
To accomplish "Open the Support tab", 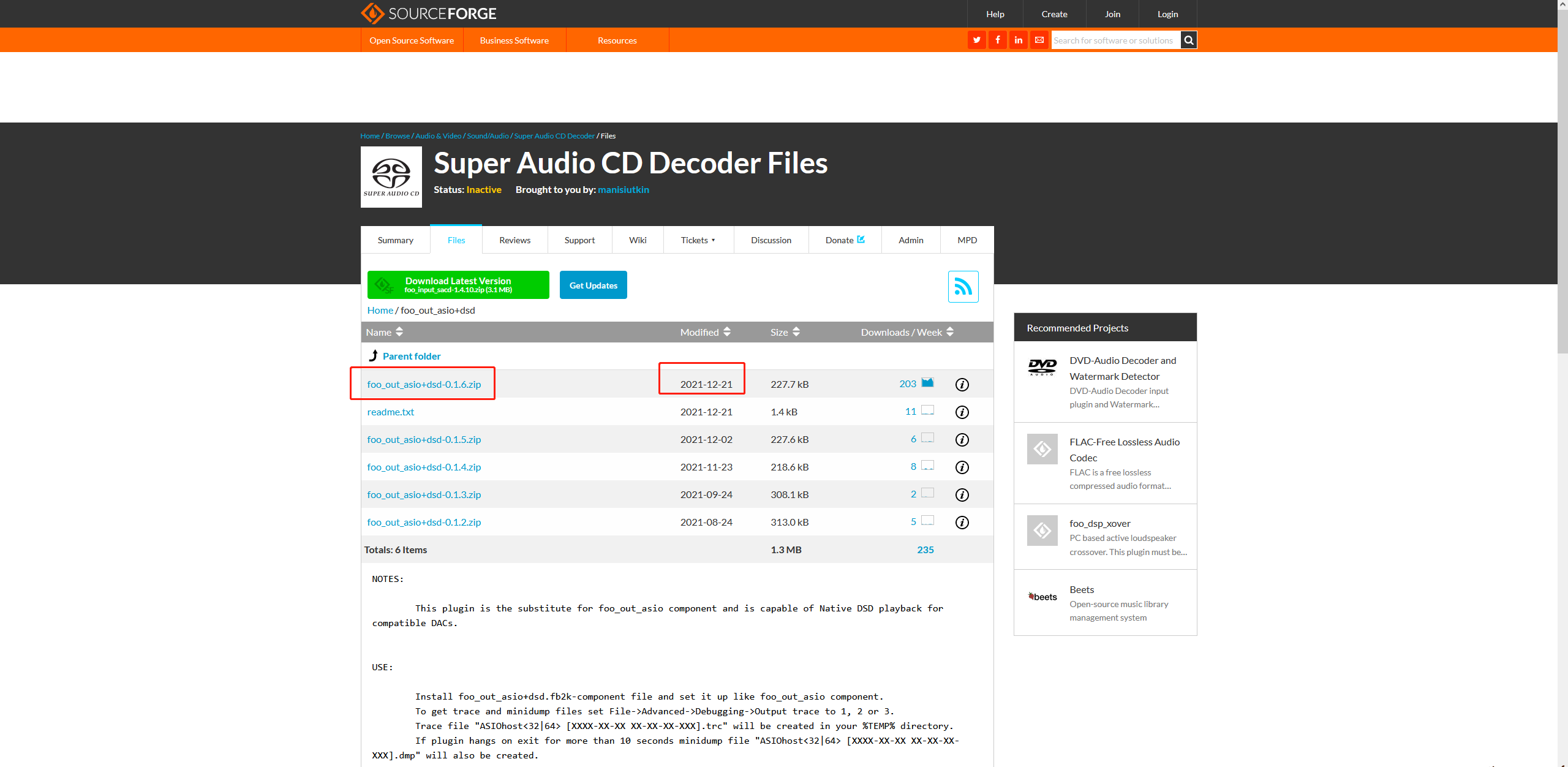I will [580, 240].
